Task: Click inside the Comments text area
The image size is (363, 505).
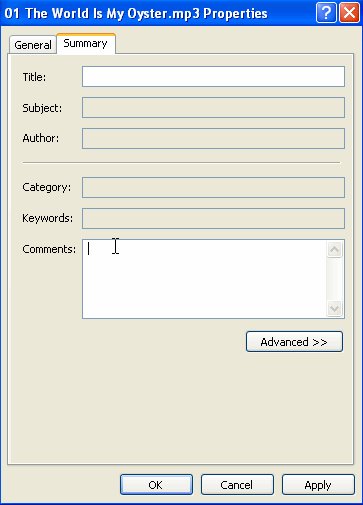Action: coord(205,279)
